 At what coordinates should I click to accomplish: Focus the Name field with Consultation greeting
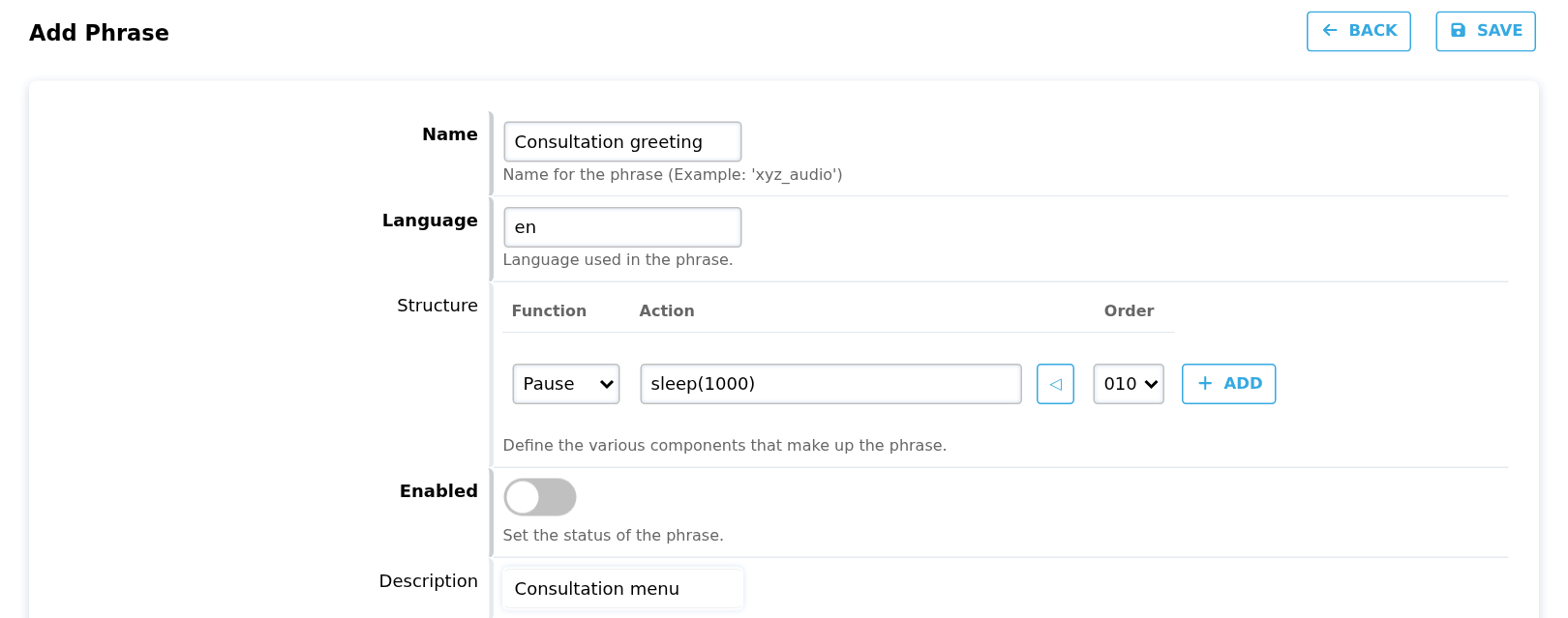pyautogui.click(x=622, y=141)
